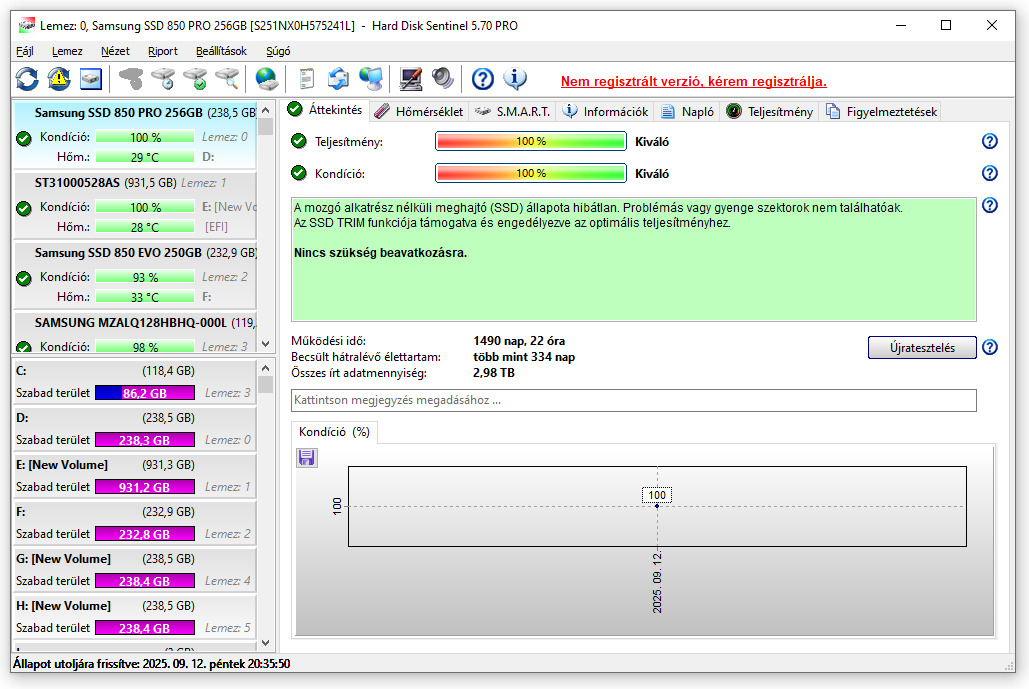Switch to the Teljesítmény tab
Screen dimensions: 1029x689
pyautogui.click(x=769, y=112)
